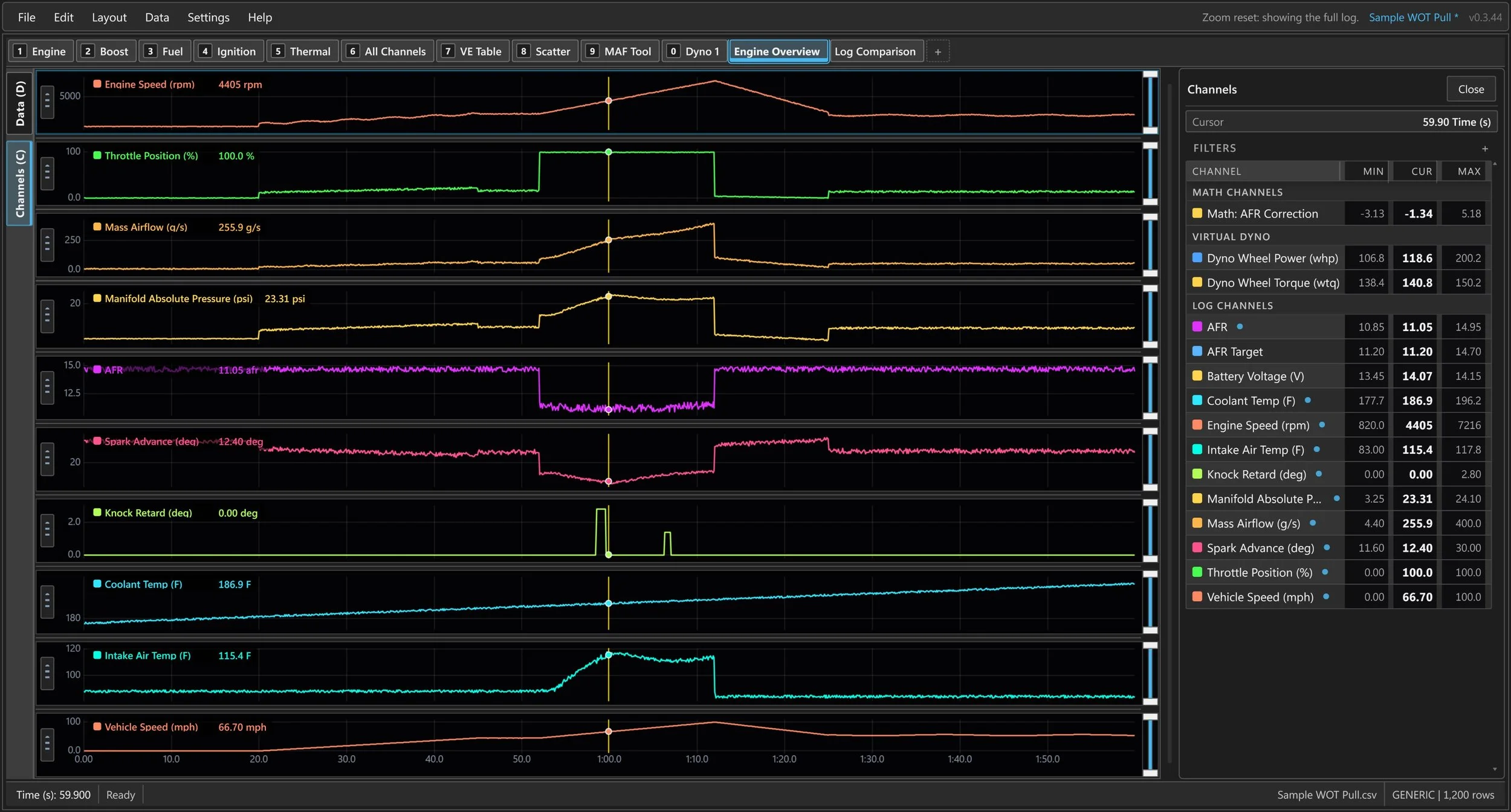1511x812 pixels.
Task: Click the Cursor time field
Action: click(x=1341, y=122)
